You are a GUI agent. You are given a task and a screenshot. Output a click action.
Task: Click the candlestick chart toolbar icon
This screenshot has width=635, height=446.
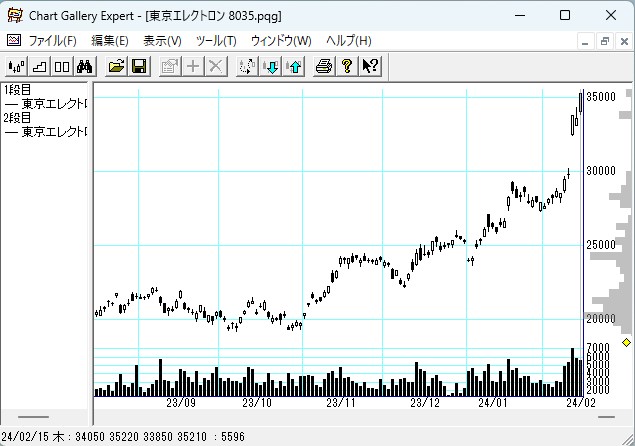click(17, 67)
